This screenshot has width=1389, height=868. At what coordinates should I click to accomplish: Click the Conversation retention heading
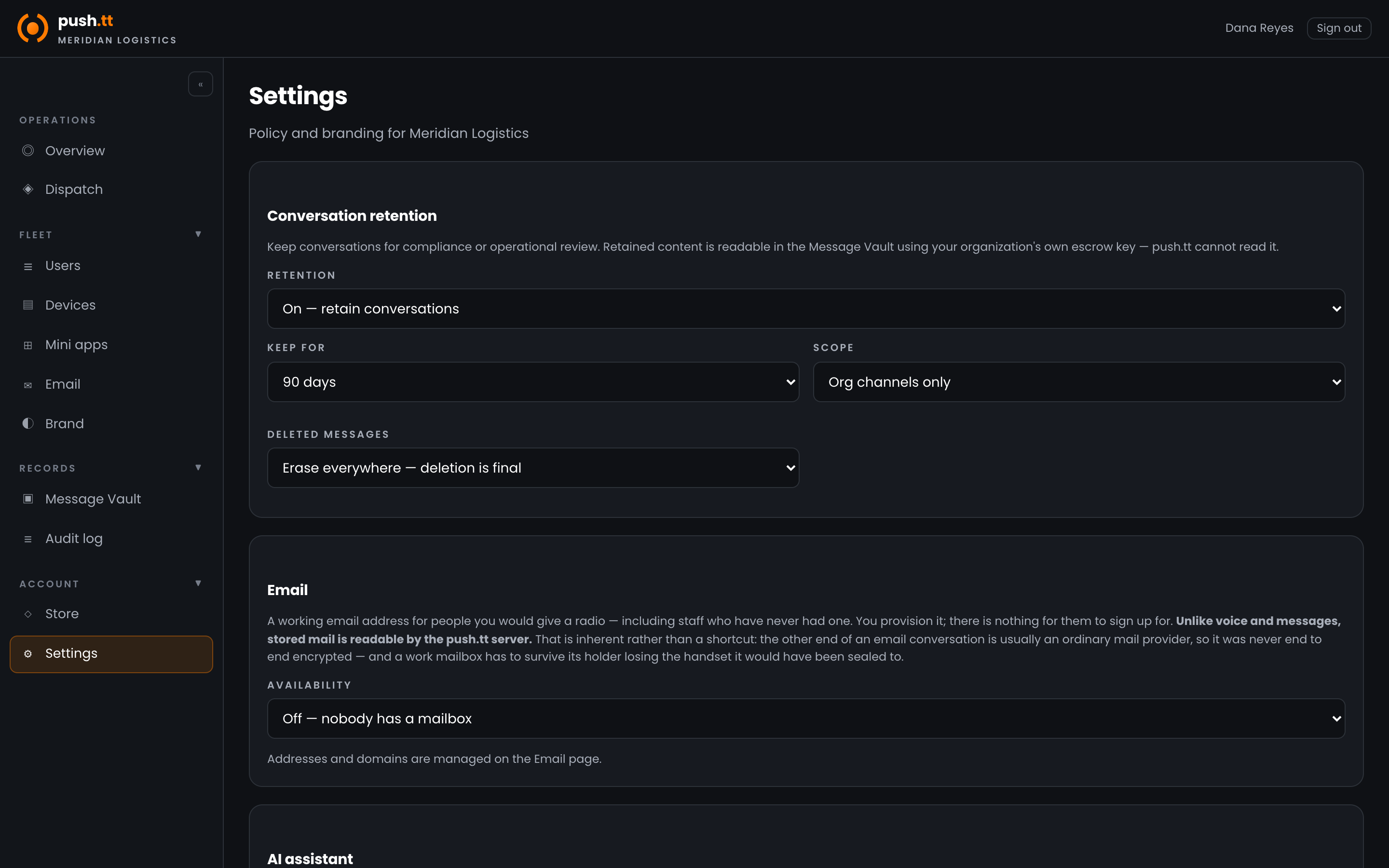[x=352, y=216]
